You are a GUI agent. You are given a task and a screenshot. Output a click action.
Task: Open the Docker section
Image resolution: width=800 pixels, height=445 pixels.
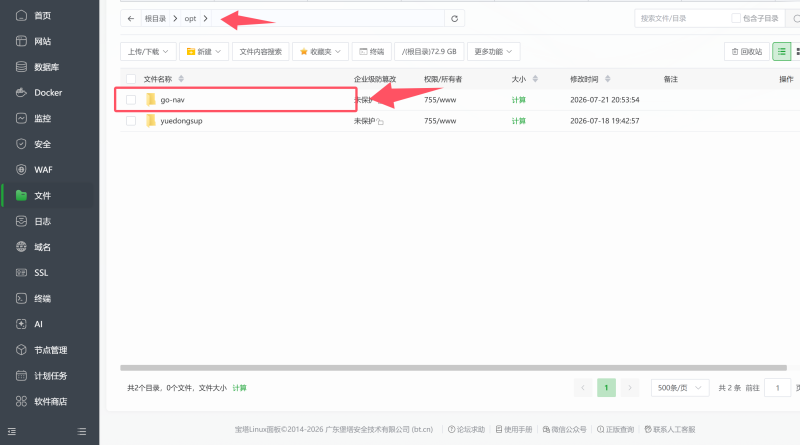pyautogui.click(x=48, y=93)
